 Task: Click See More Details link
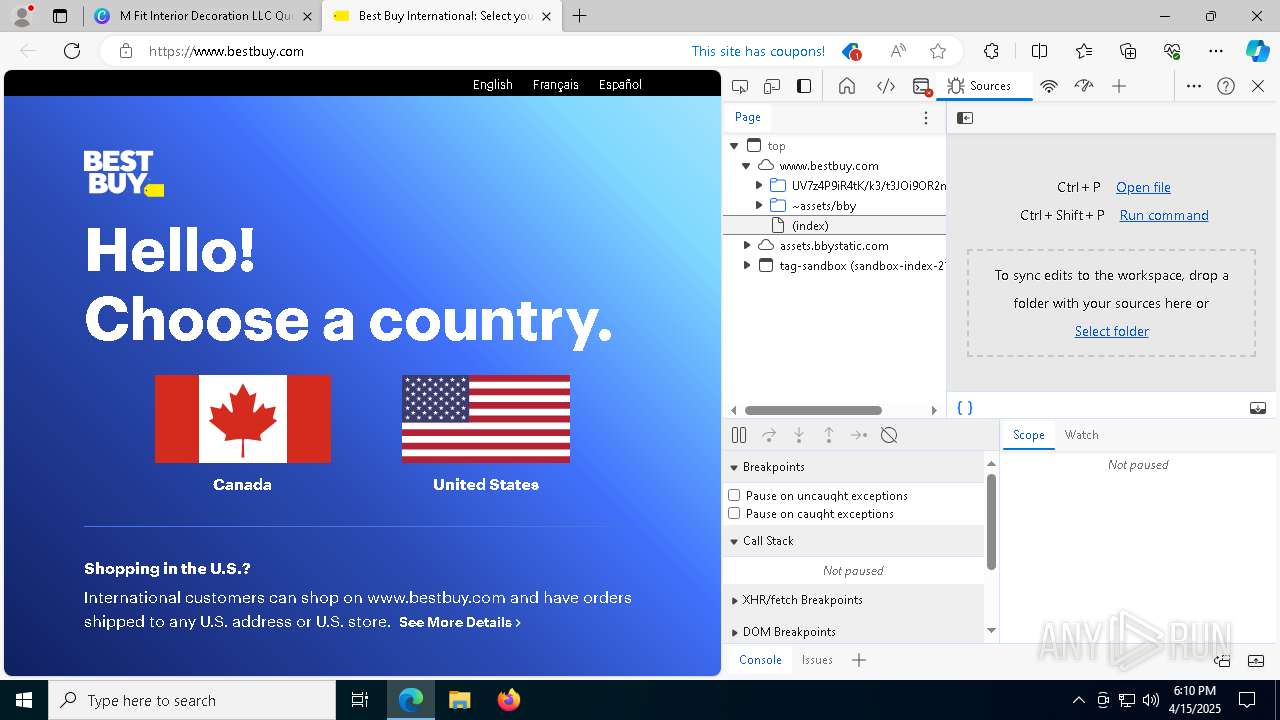460,622
